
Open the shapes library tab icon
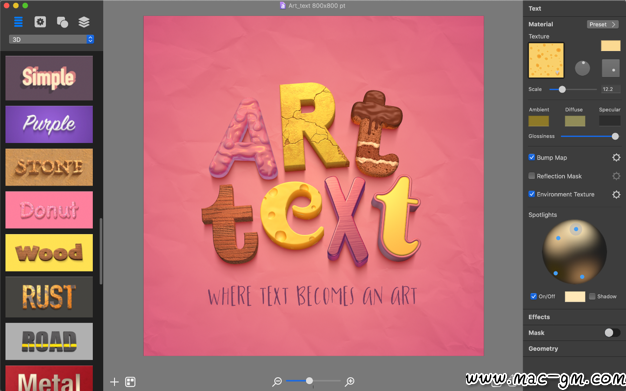click(x=62, y=22)
